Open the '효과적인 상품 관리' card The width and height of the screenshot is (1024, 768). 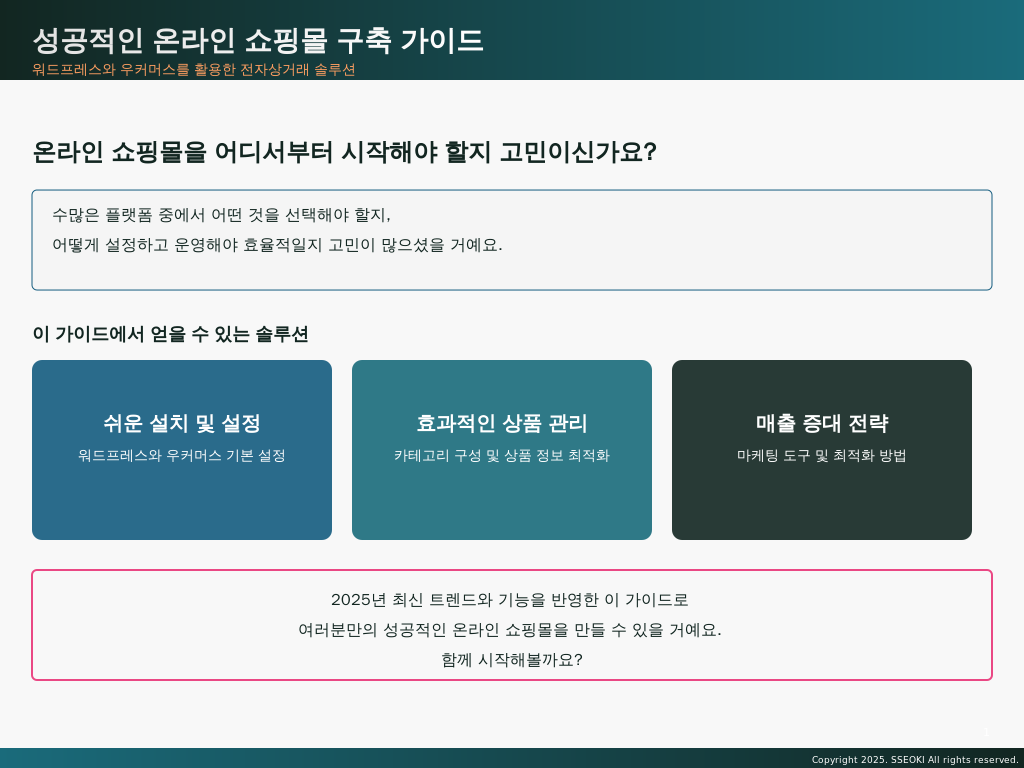tap(502, 450)
